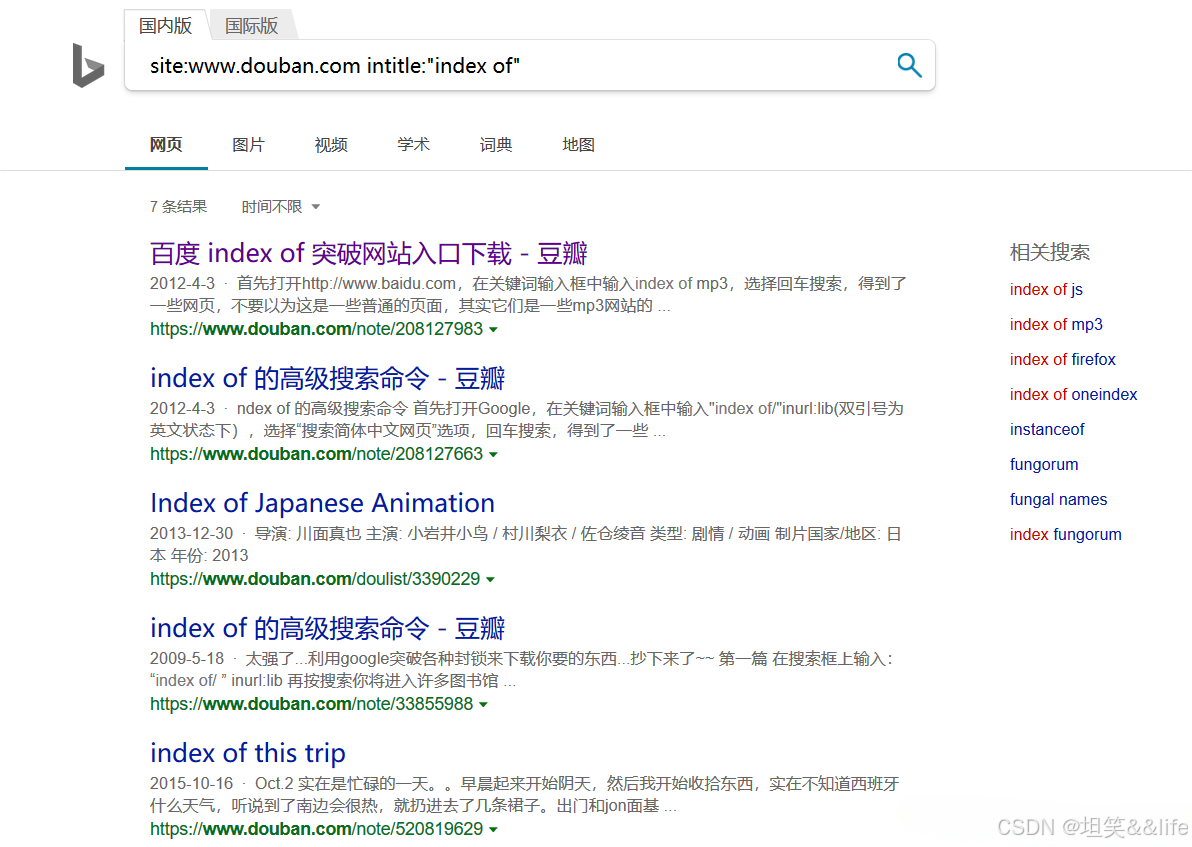Viewport: 1192px width, 847px height.
Task: Select the 学术 tab
Action: 413,144
